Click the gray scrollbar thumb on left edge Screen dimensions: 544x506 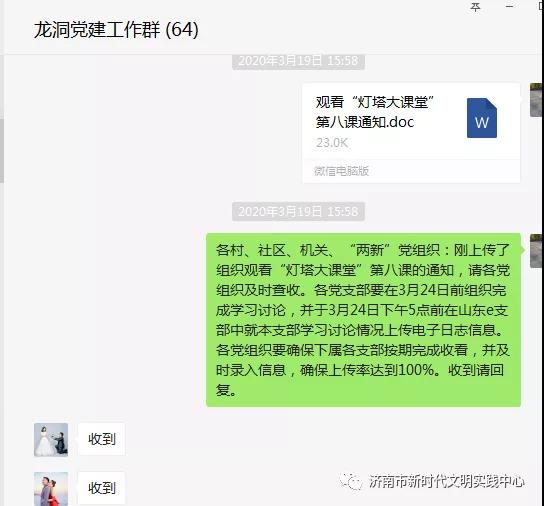coord(2,151)
